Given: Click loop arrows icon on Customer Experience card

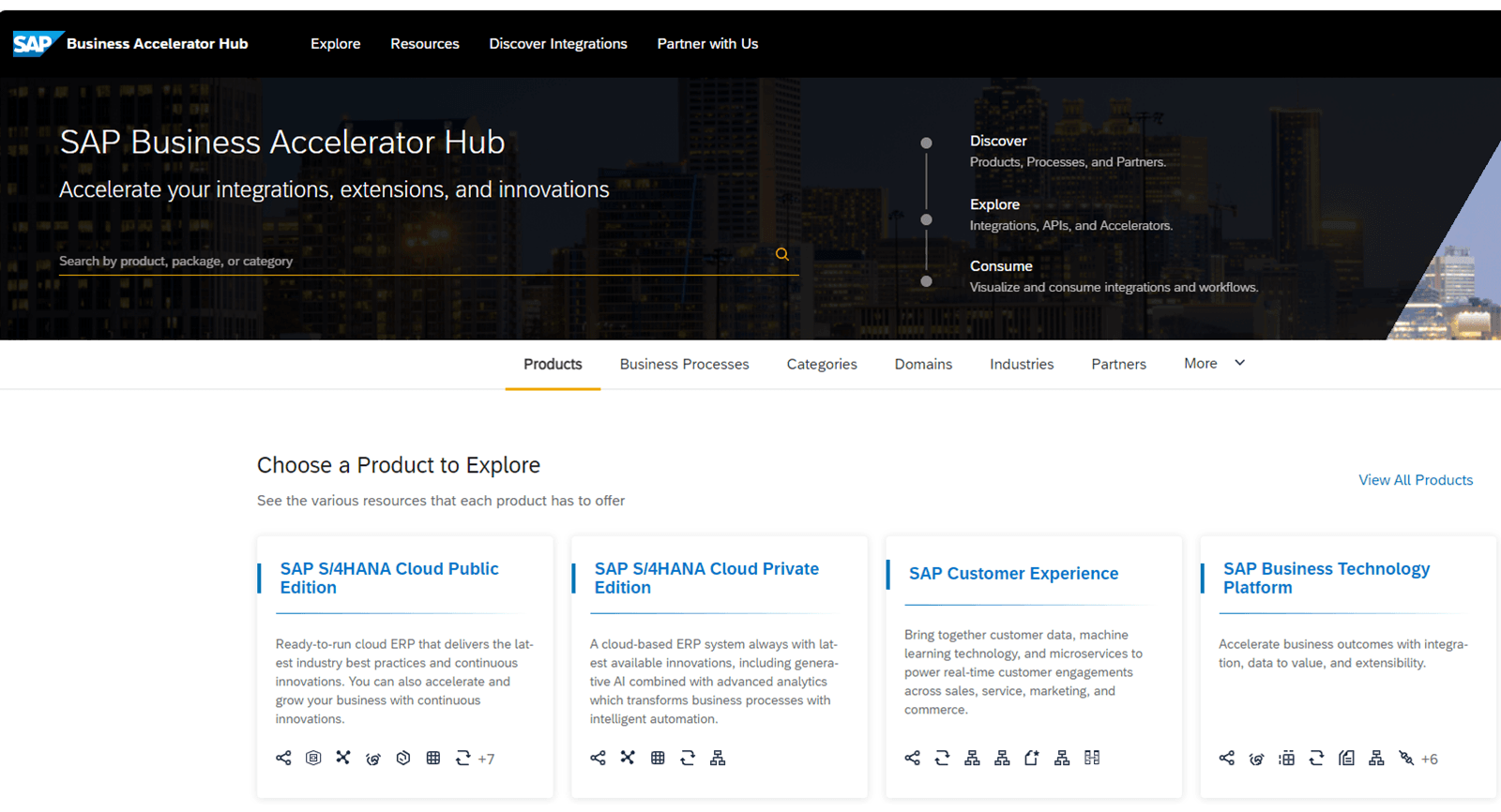Looking at the screenshot, I should pyautogui.click(x=942, y=758).
